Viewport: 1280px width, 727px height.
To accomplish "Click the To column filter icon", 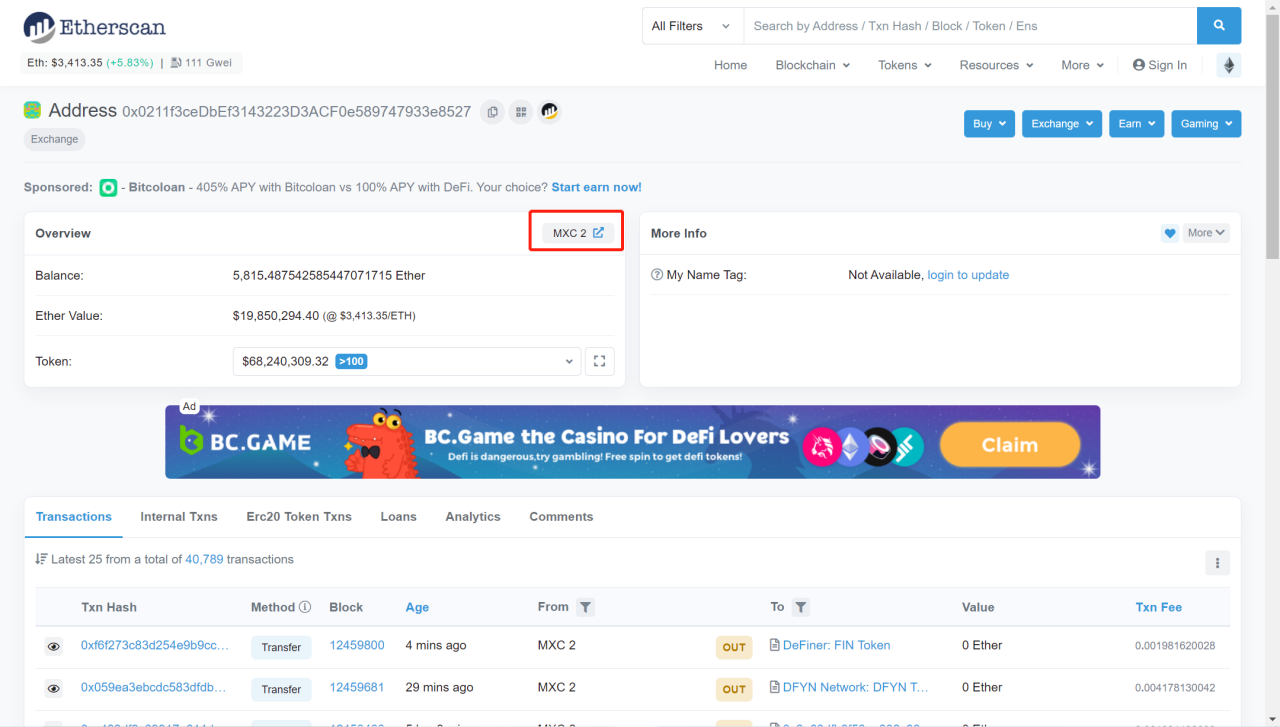I will [x=801, y=607].
